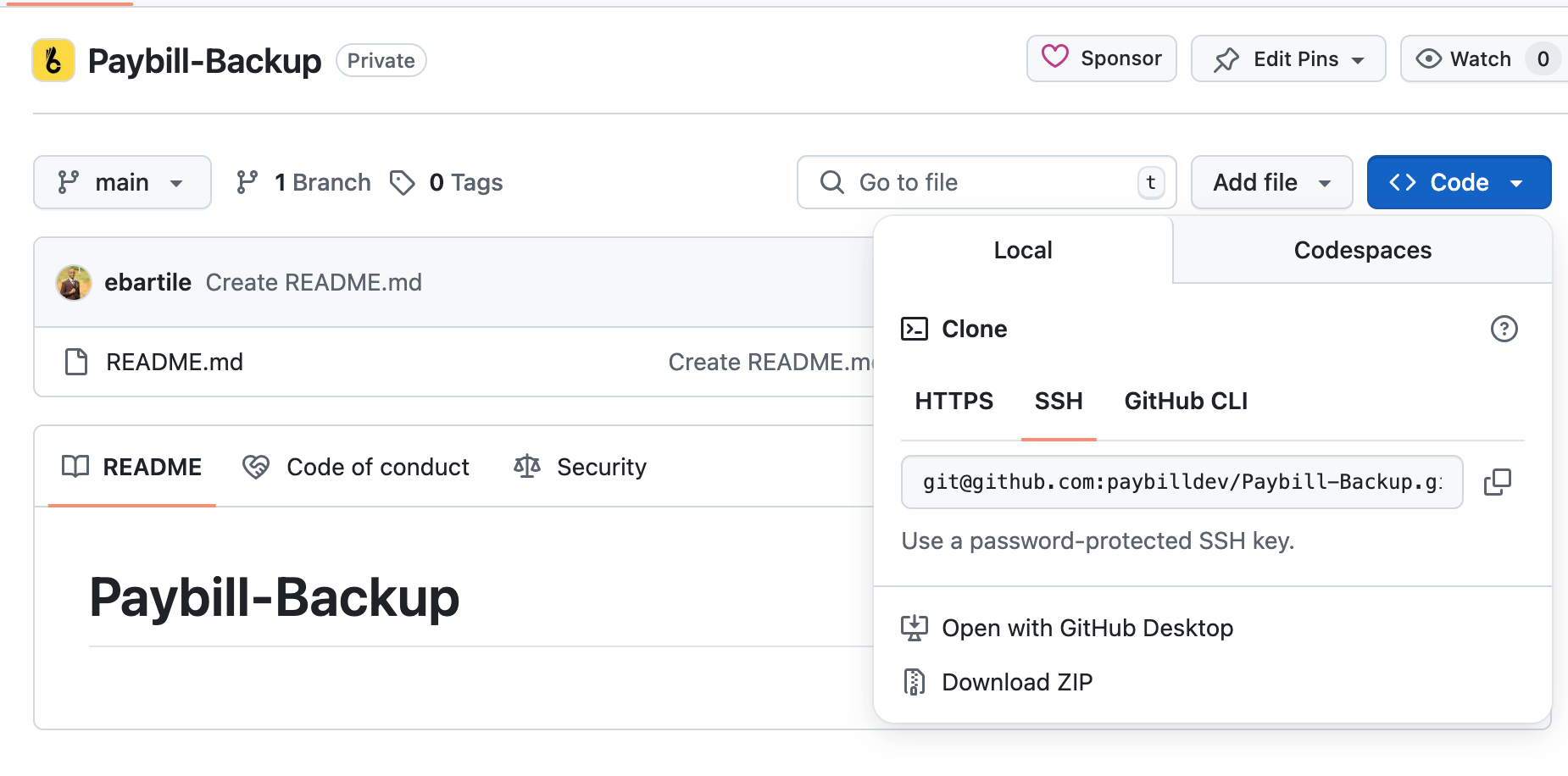This screenshot has height=776, width=1568.
Task: Click the Paybill-Backup repository avatar icon
Action: point(53,60)
